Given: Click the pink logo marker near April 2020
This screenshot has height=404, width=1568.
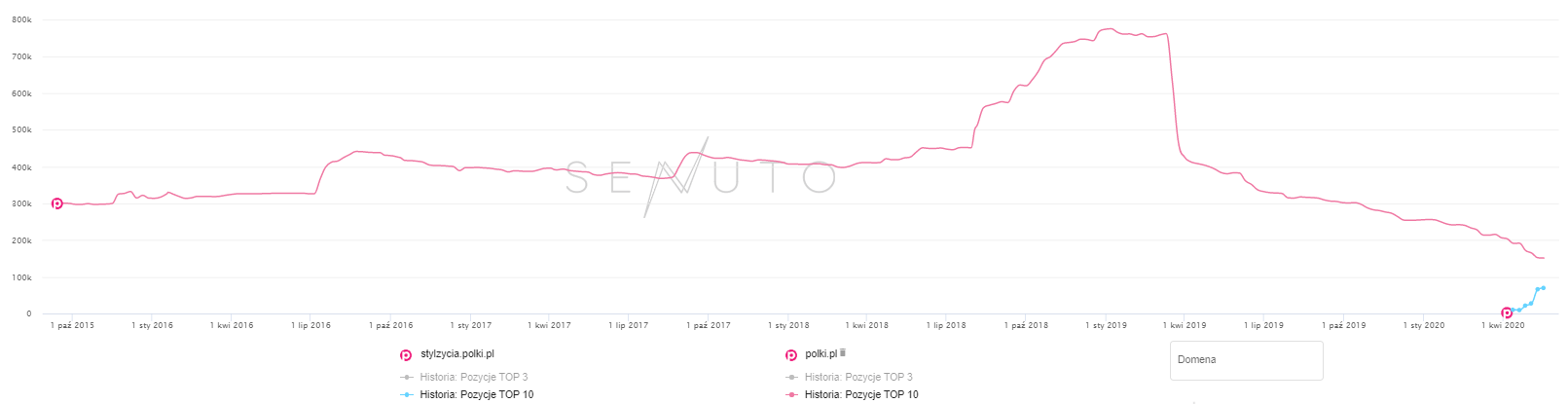Looking at the screenshot, I should (1507, 312).
